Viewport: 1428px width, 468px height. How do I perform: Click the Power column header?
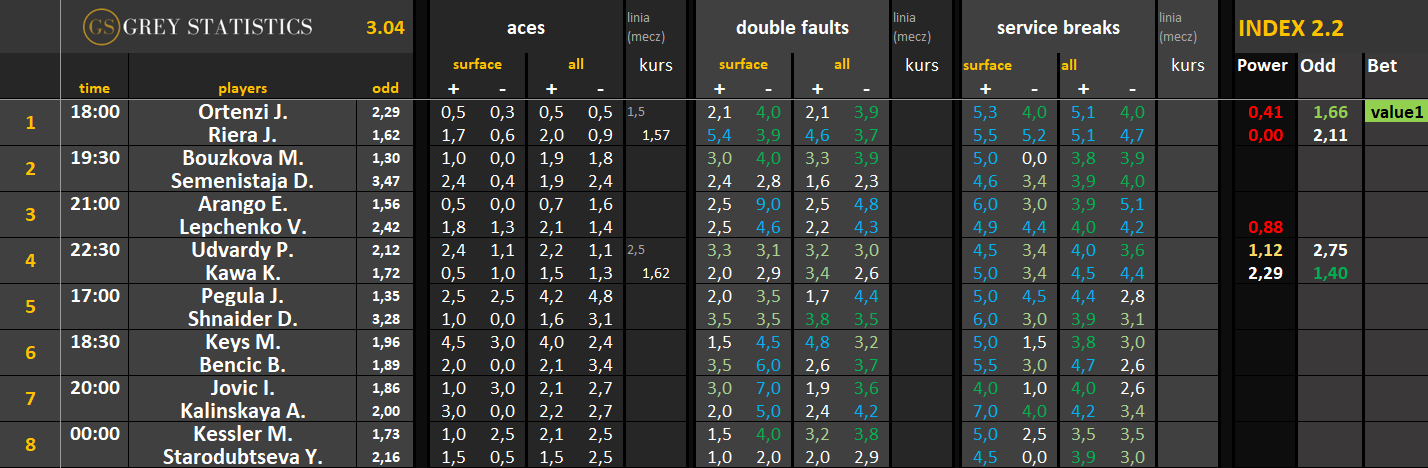point(1262,65)
